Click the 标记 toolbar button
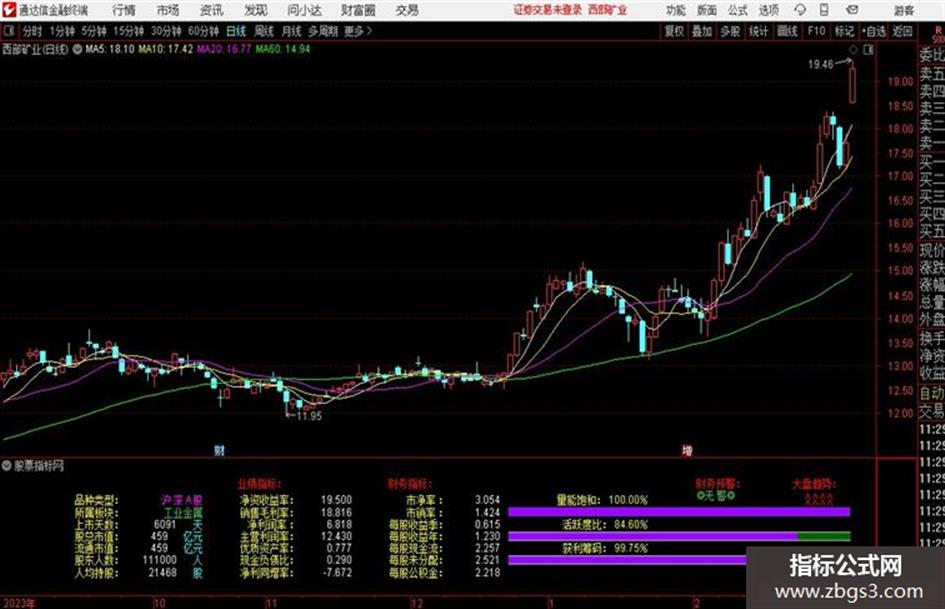 (x=844, y=31)
